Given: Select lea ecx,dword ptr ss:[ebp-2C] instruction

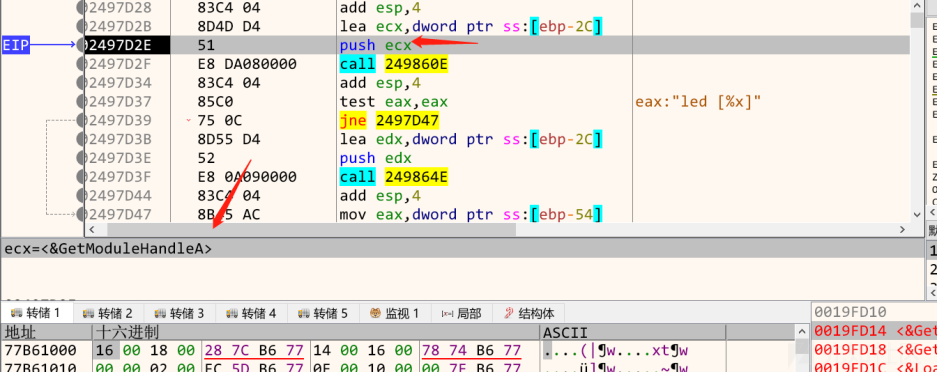Looking at the screenshot, I should click(470, 27).
